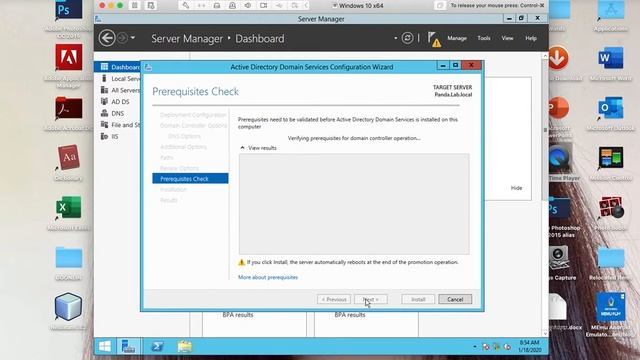
Task: Open VM settings wrench icon
Action: coord(186,5)
